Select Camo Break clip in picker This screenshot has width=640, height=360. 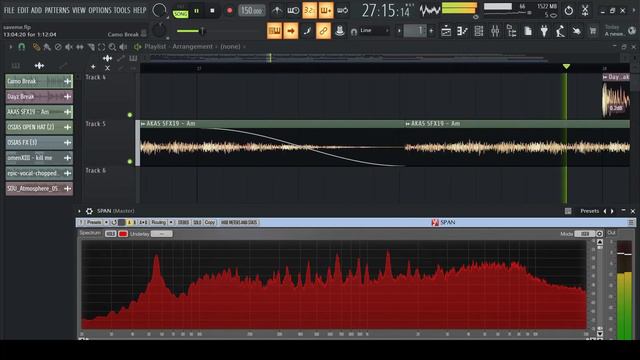pos(39,81)
